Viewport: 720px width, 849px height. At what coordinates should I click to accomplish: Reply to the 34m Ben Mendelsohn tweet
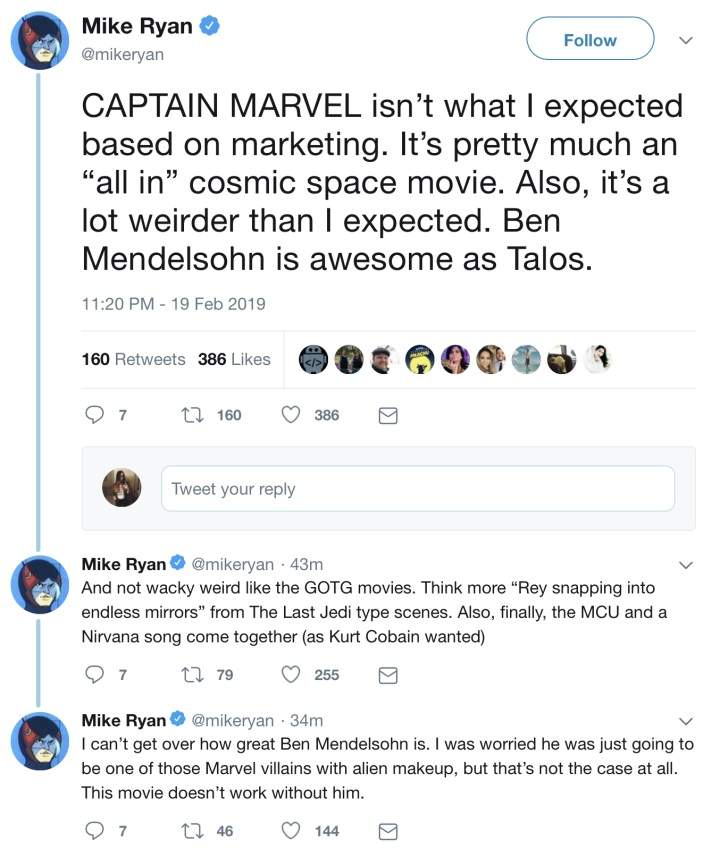[97, 830]
